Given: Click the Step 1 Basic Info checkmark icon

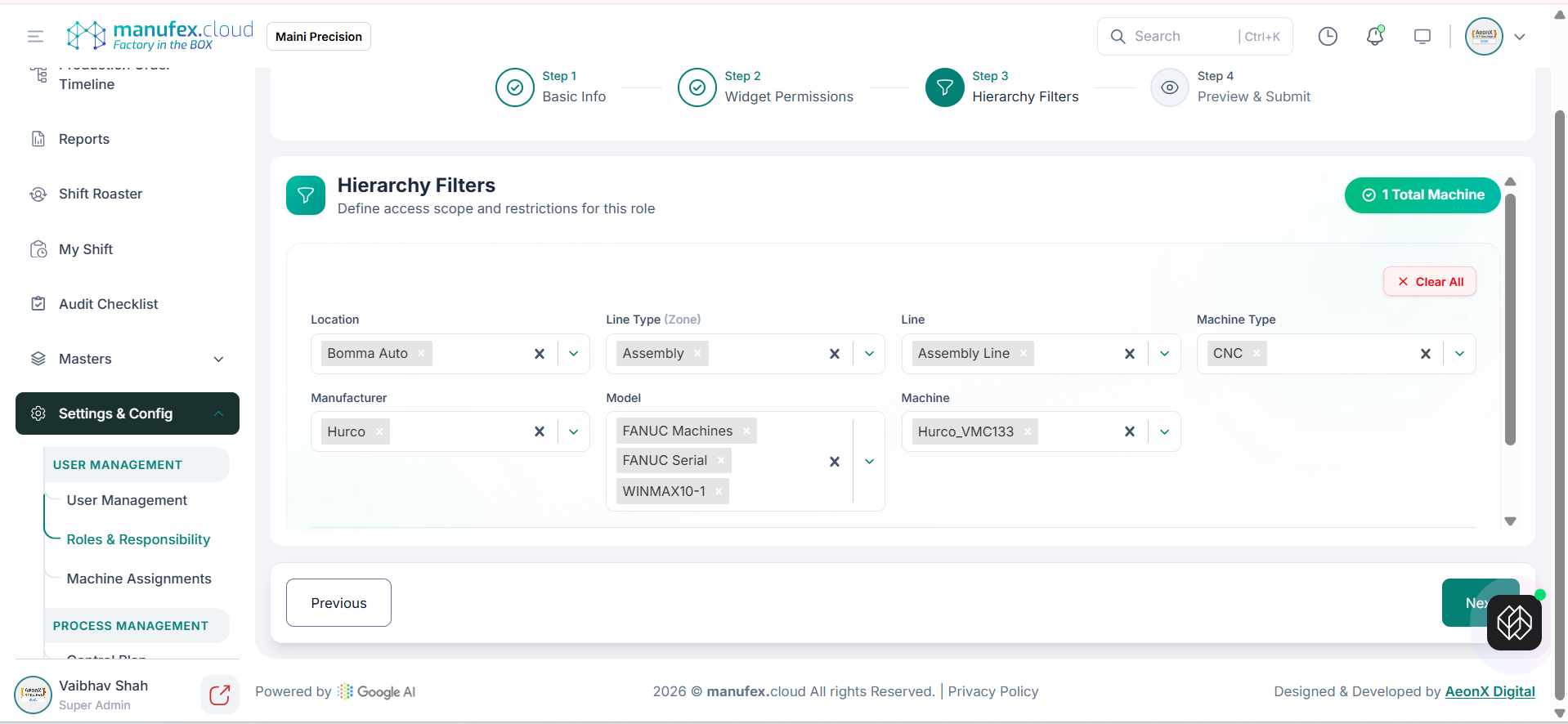Looking at the screenshot, I should 515,87.
